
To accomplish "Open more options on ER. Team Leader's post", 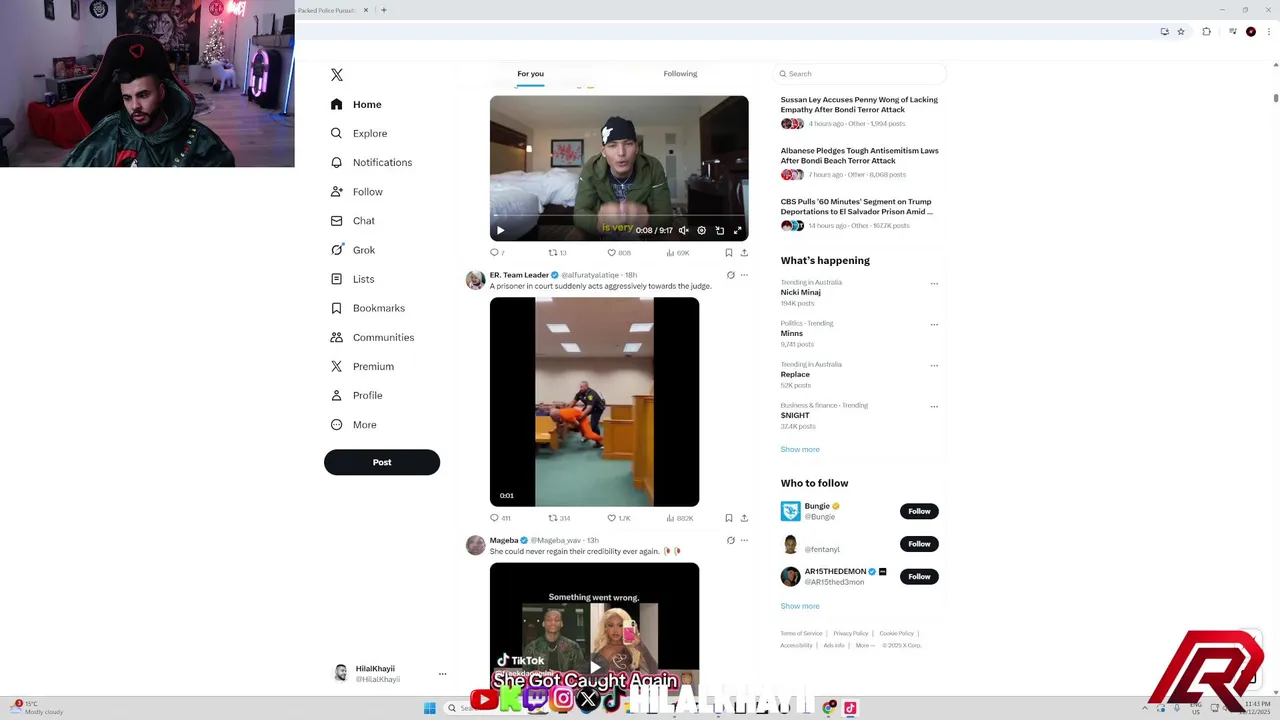I will [744, 275].
